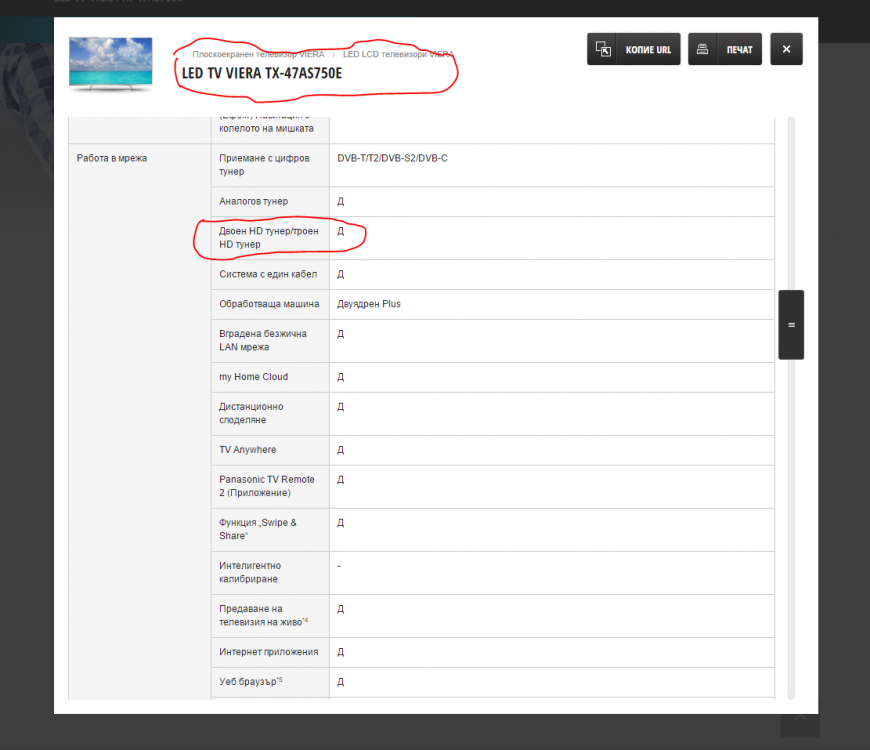The height and width of the screenshot is (750, 870).
Task: Select the value DVB-T/T2/DVB-S2/DVB-C
Action: pos(392,159)
